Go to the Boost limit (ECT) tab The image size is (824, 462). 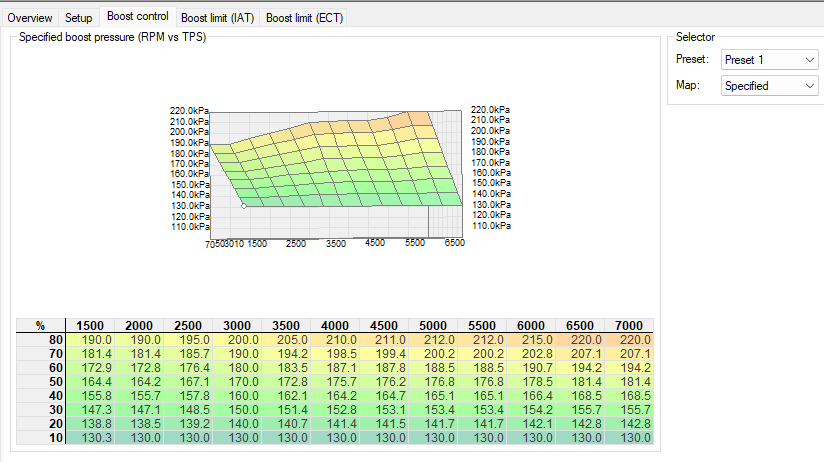[305, 18]
